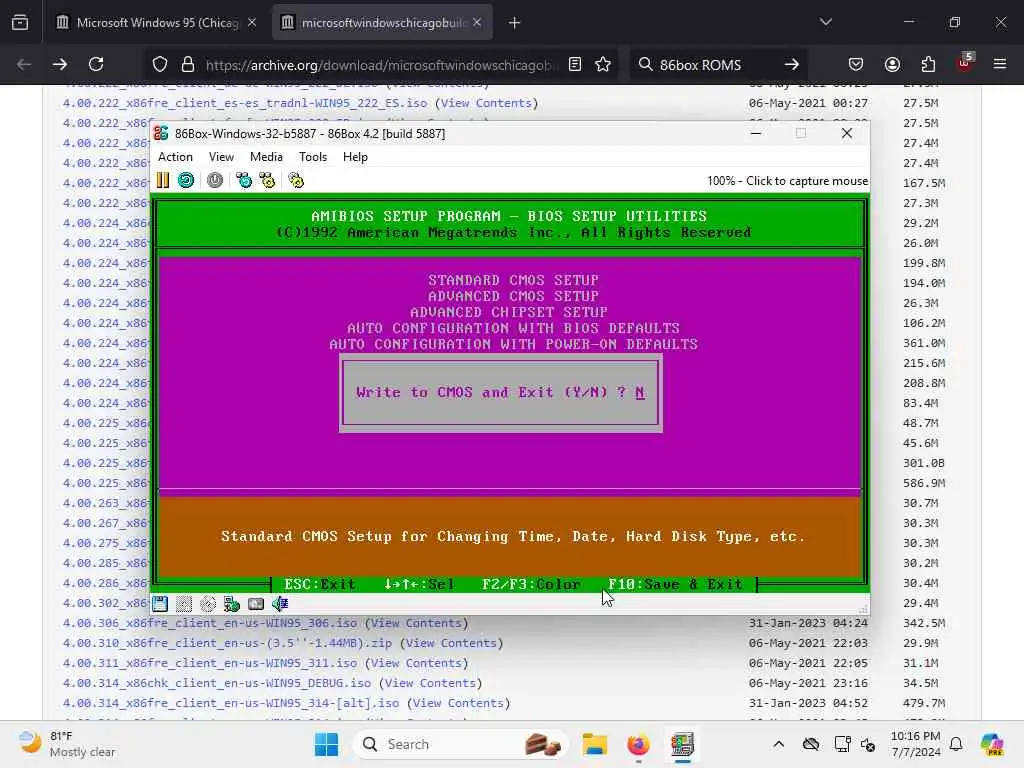Switch to Firefox on the taskbar
1024x768 pixels.
(638, 744)
